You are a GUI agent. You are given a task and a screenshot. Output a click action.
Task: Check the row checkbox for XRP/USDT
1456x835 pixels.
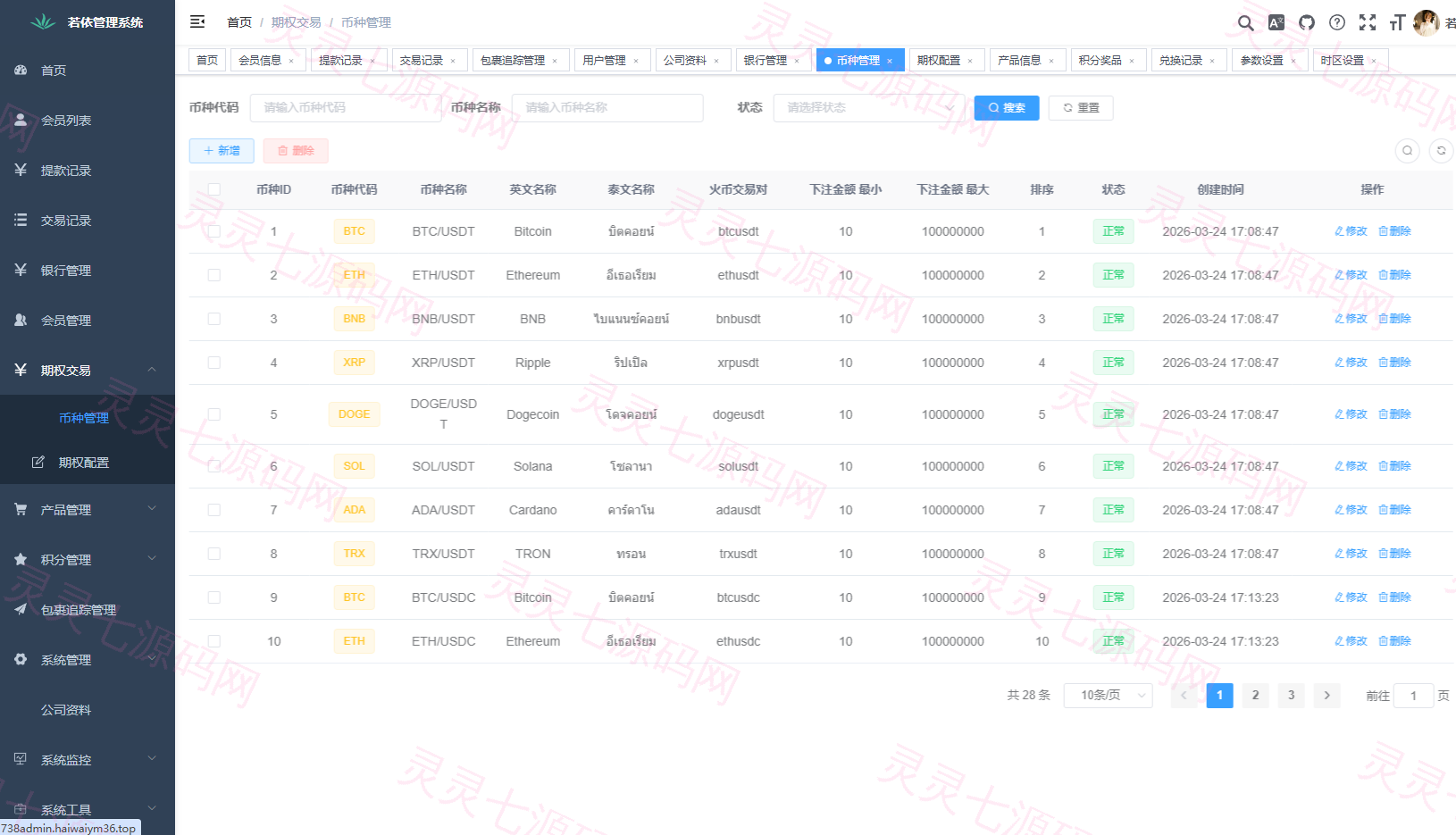coord(214,363)
